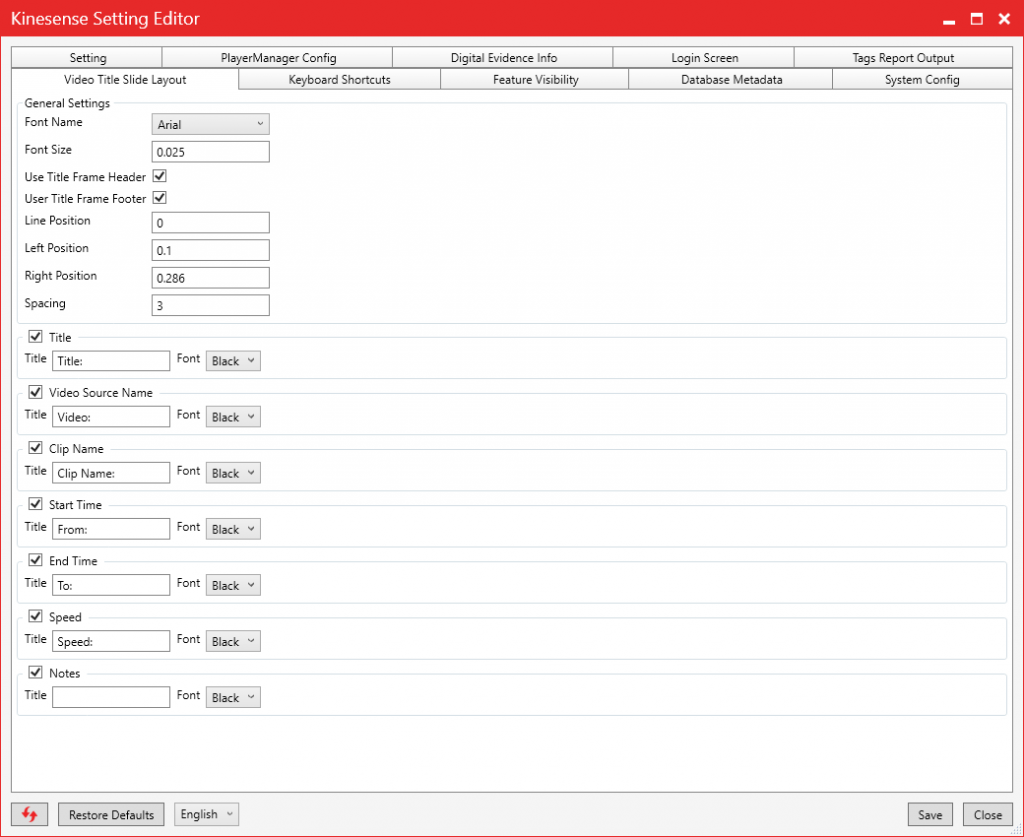Open the Digital Evidence Info tab

pyautogui.click(x=503, y=57)
